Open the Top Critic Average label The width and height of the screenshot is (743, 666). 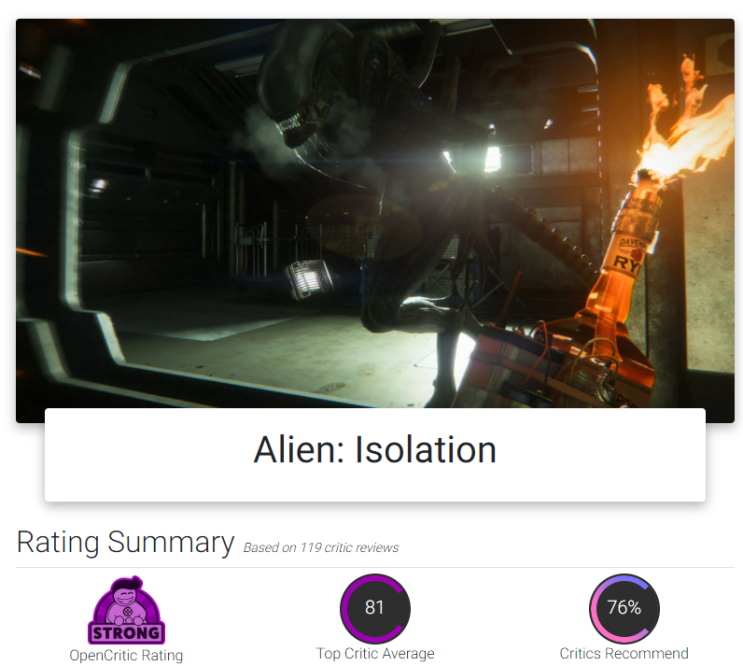point(375,654)
